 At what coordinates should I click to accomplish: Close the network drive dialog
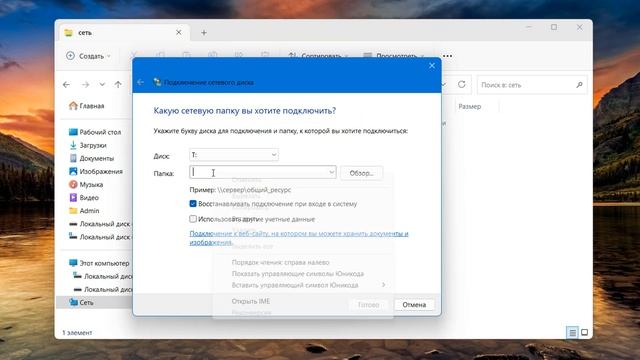click(x=432, y=65)
